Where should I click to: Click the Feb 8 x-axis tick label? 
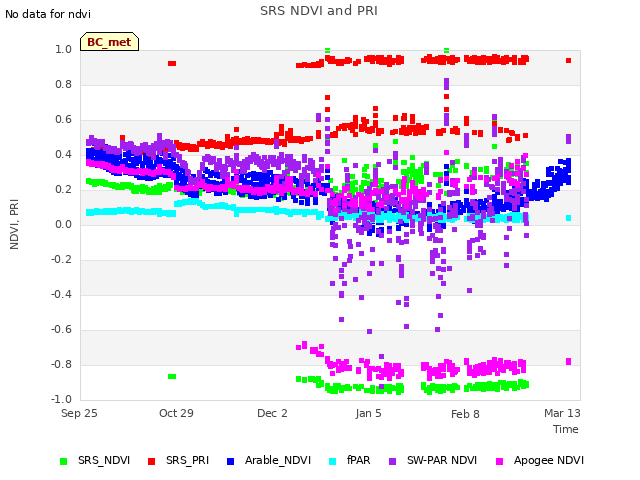click(x=465, y=414)
